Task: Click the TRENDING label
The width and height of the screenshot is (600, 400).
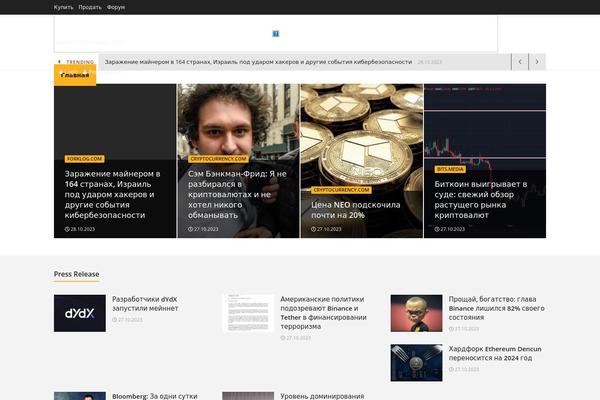Action: 80,62
